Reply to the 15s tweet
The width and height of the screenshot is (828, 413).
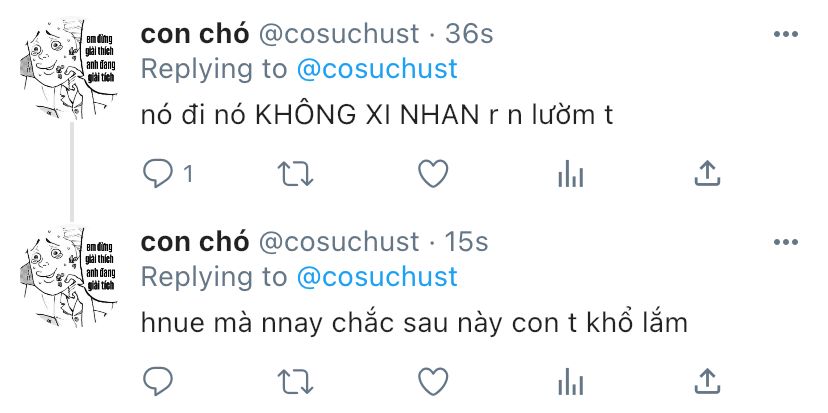coord(158,381)
